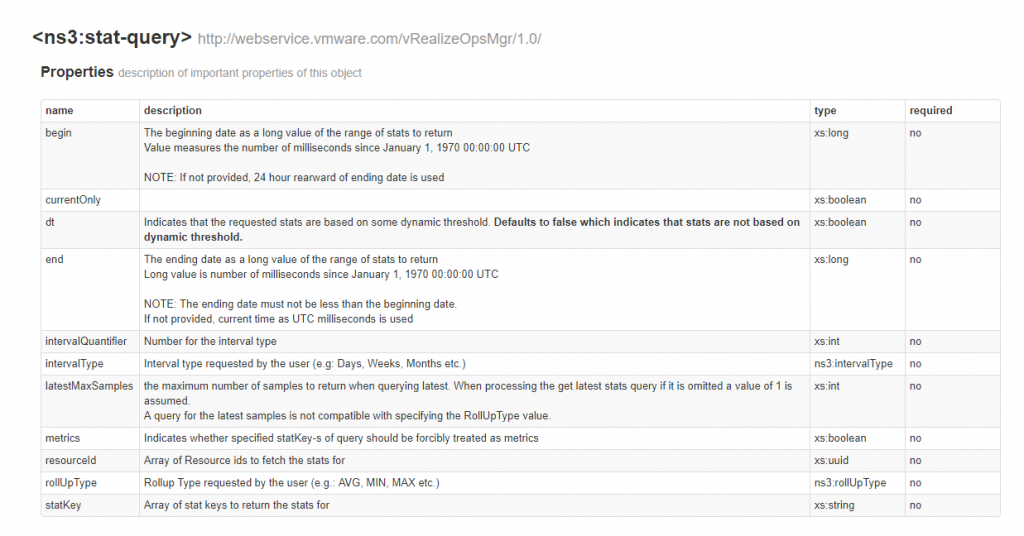
Task: Click the 'description' column header
Action: [x=173, y=110]
